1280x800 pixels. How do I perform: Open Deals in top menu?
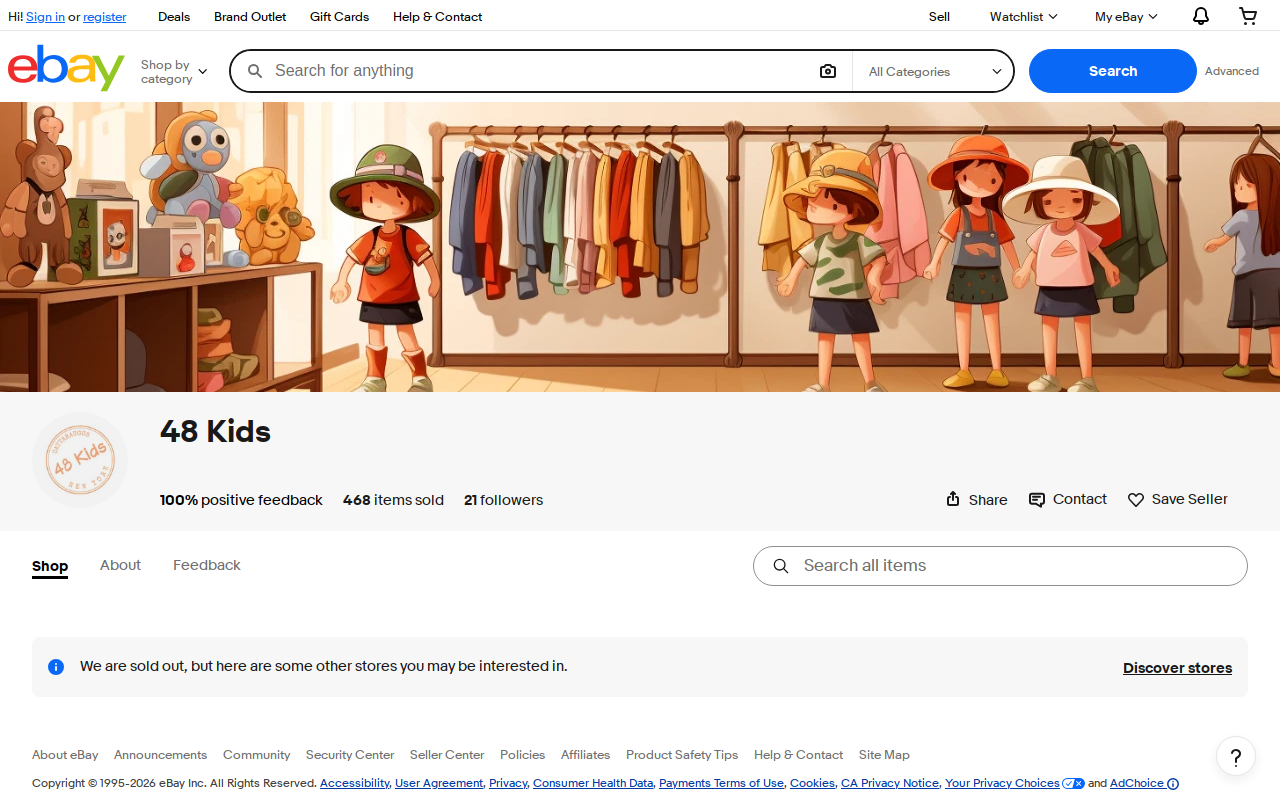(x=174, y=16)
